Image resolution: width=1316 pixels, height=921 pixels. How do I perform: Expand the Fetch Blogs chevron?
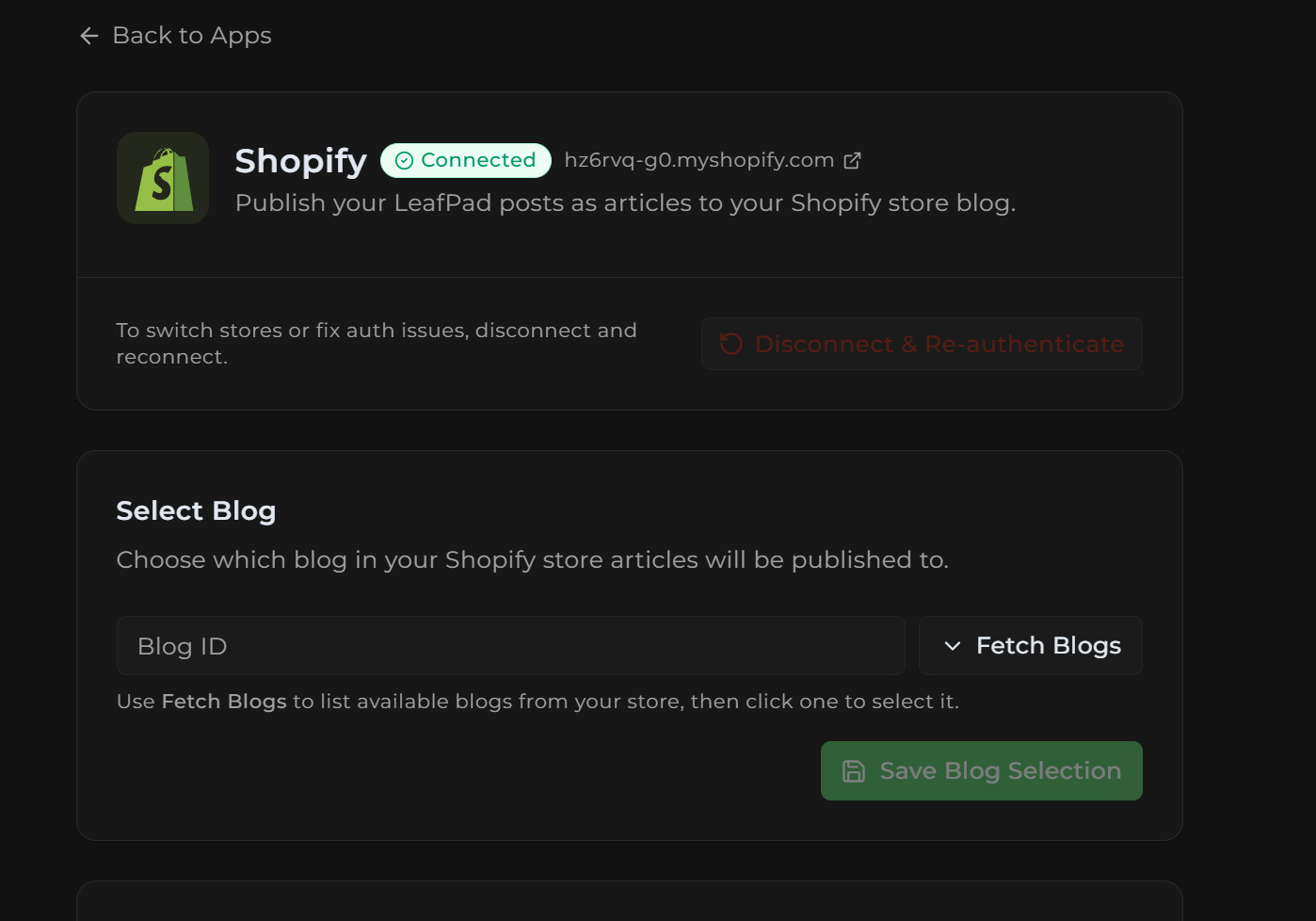coord(953,646)
